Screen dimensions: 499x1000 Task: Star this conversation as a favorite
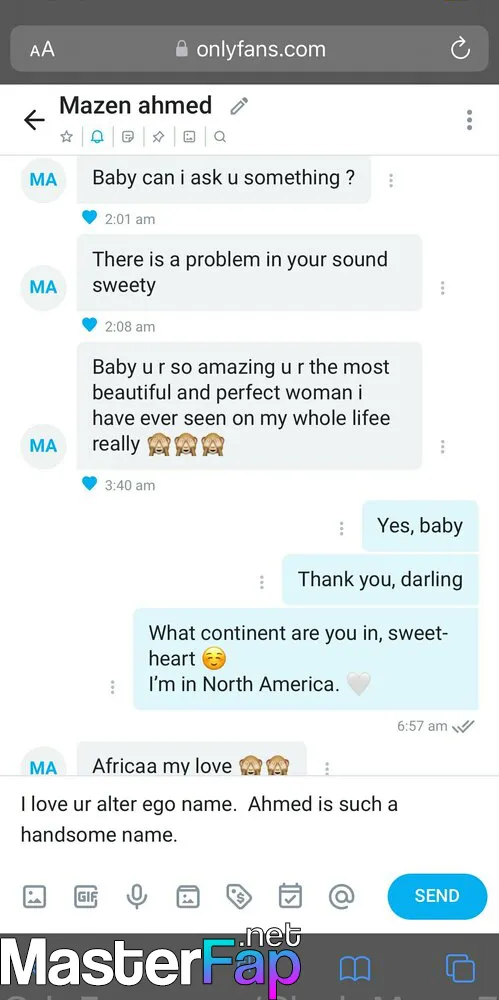66,136
